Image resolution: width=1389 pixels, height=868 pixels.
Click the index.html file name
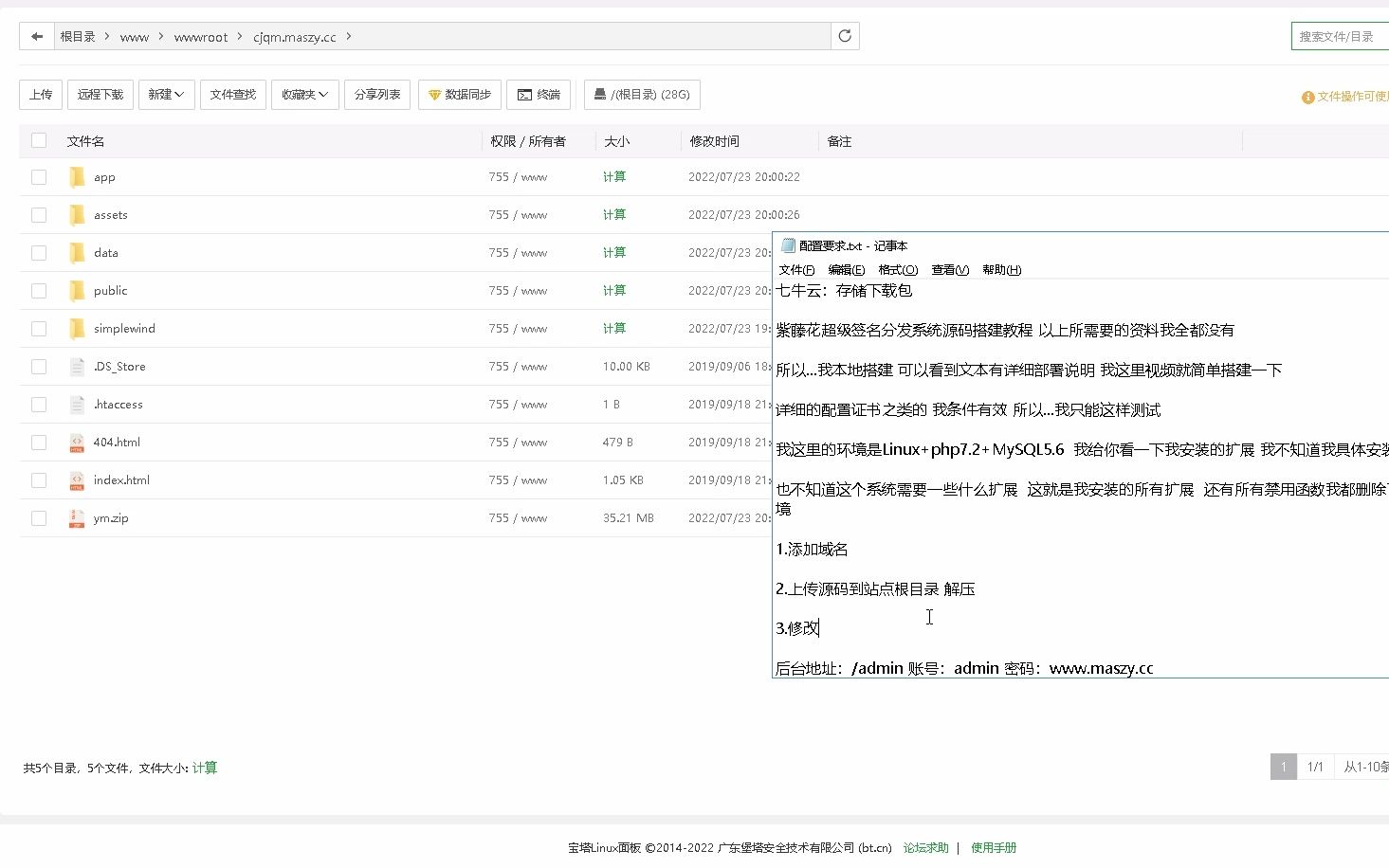tap(121, 480)
